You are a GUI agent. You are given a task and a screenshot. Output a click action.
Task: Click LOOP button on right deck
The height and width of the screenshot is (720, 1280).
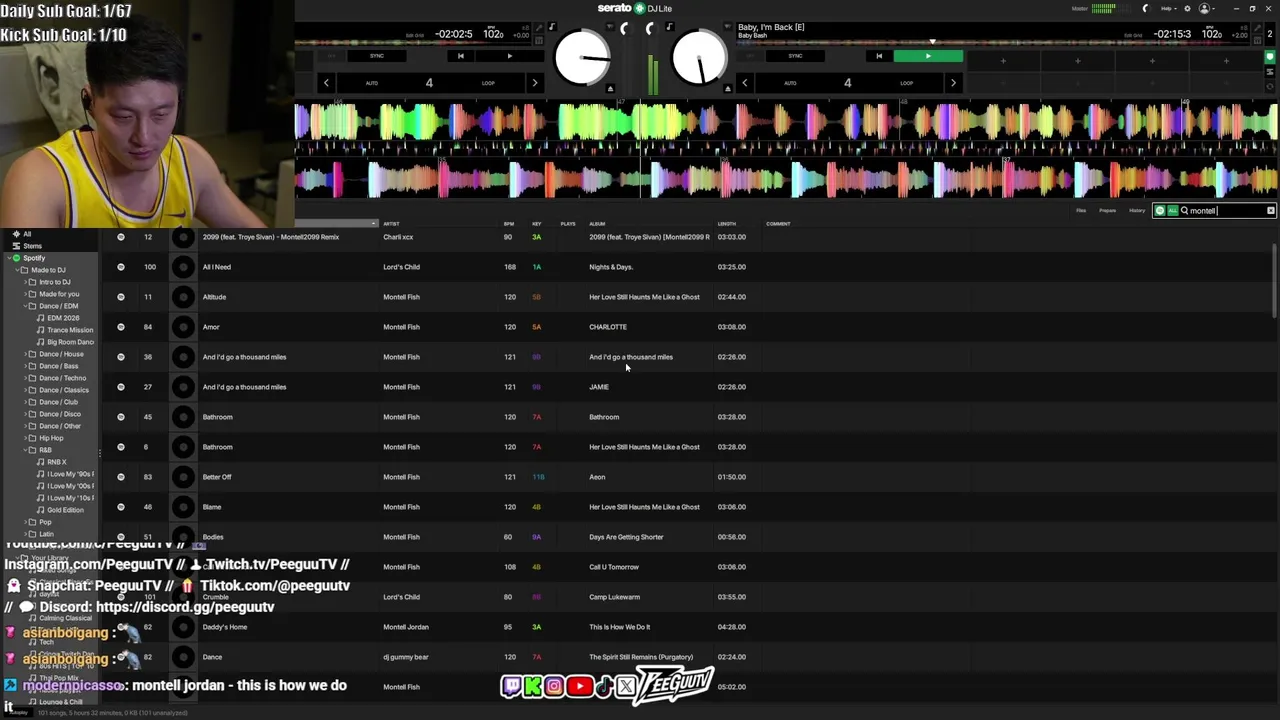[906, 83]
